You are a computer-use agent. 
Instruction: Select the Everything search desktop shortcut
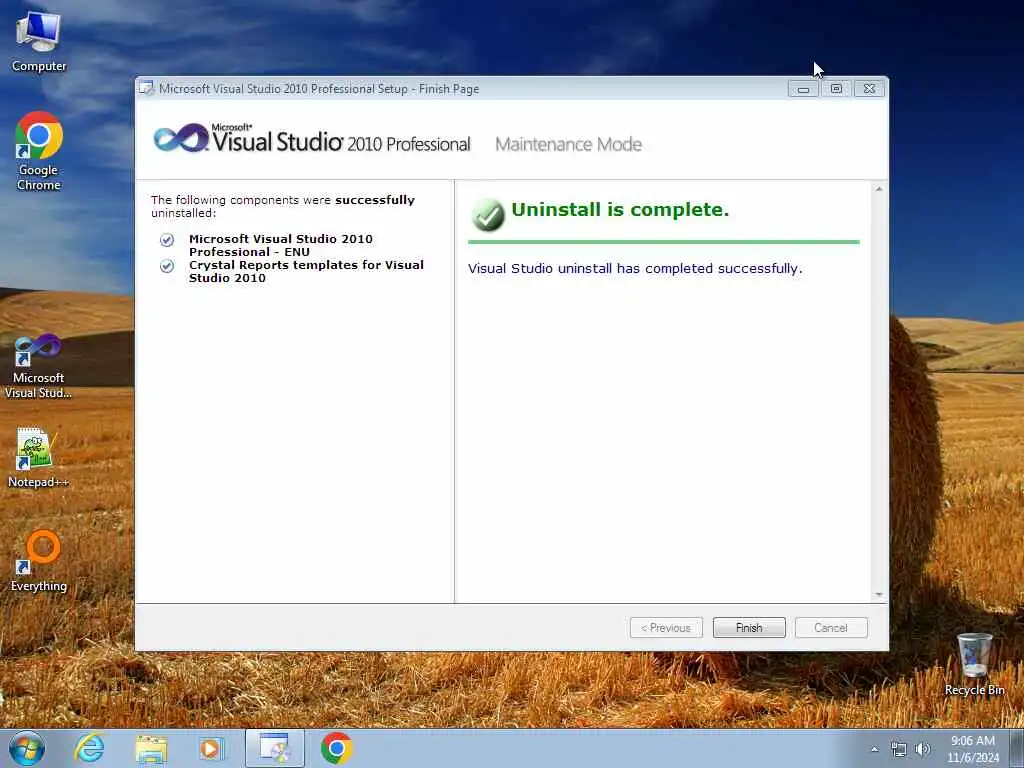[x=39, y=561]
